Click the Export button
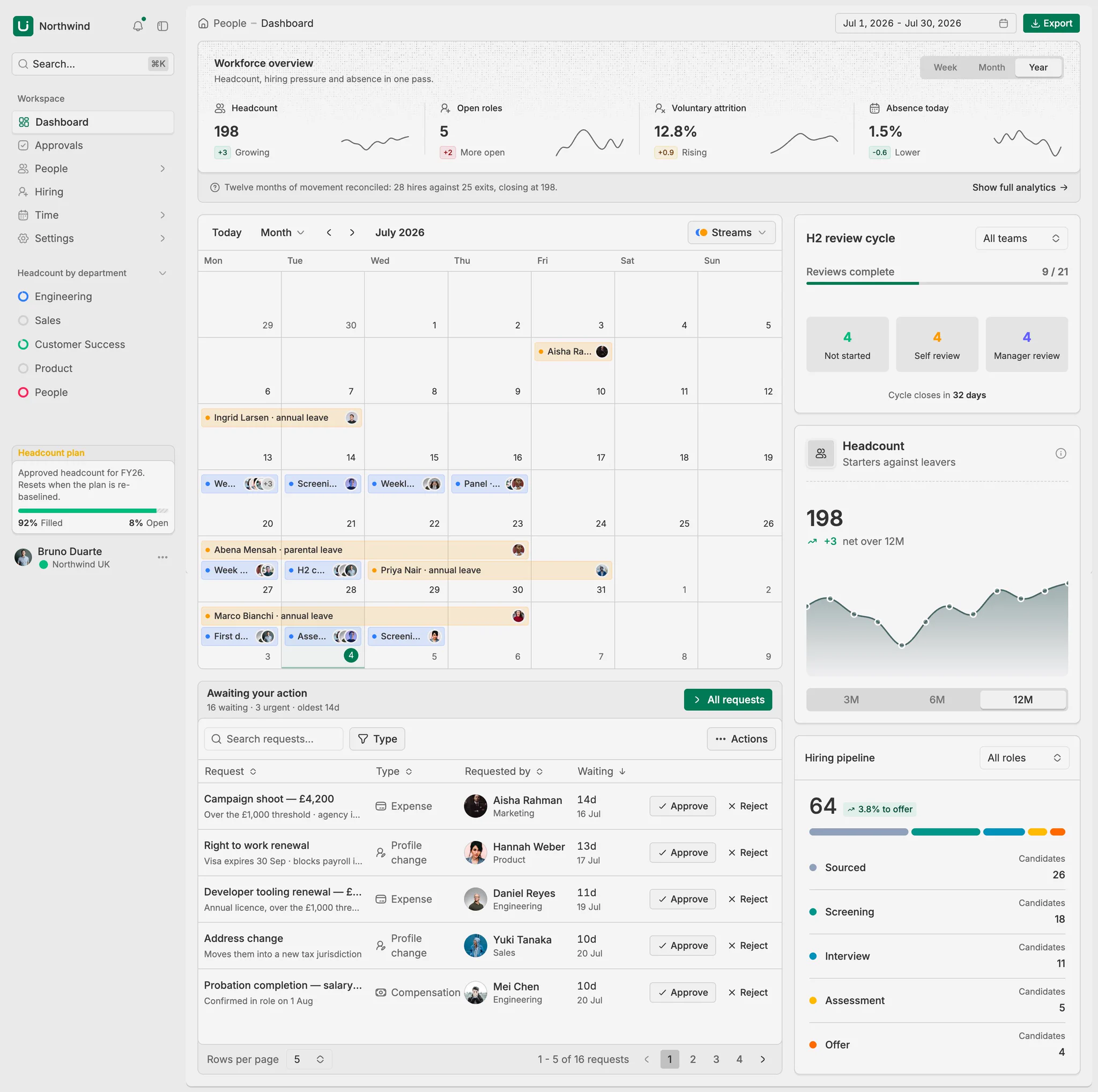This screenshot has height=1092, width=1098. (x=1051, y=23)
